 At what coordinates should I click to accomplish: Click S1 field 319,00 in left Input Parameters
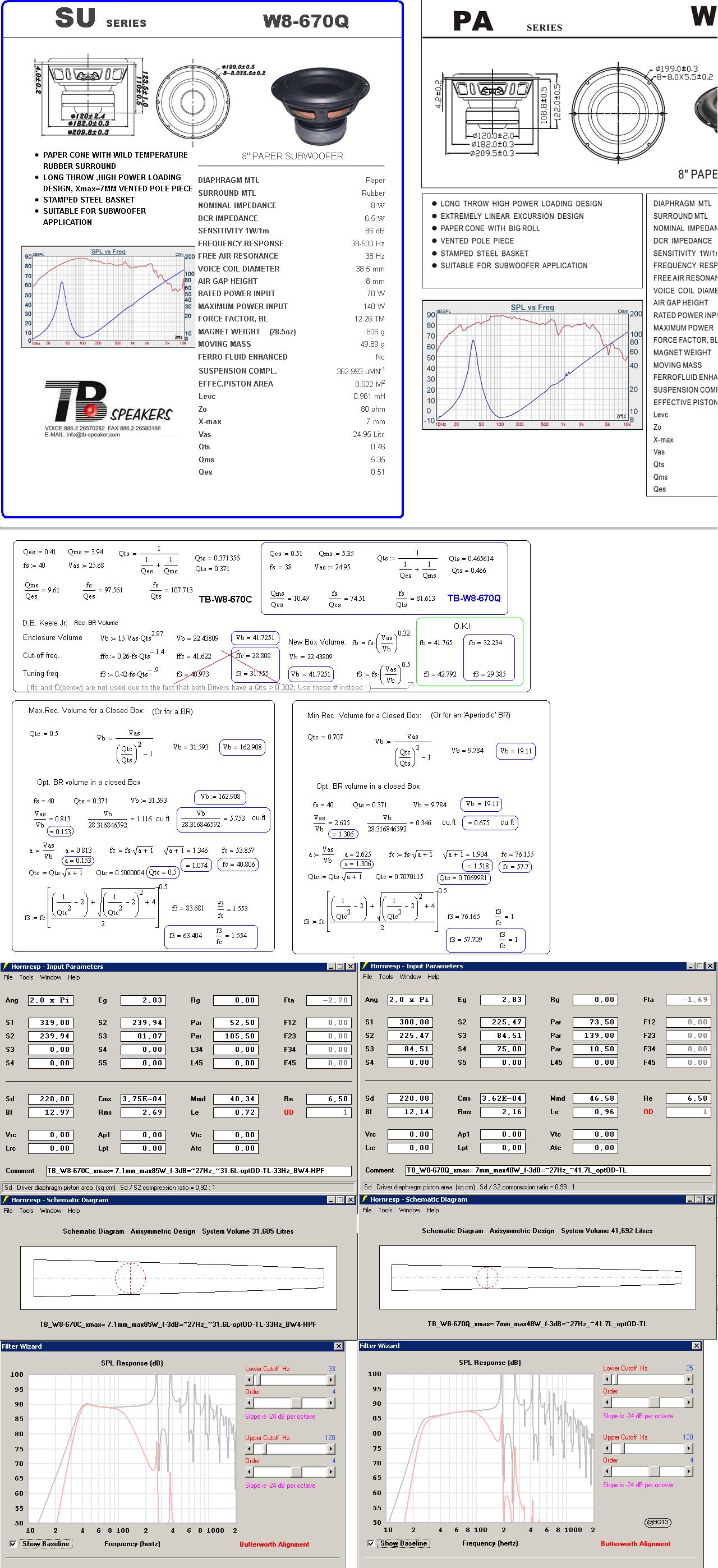(51, 1023)
